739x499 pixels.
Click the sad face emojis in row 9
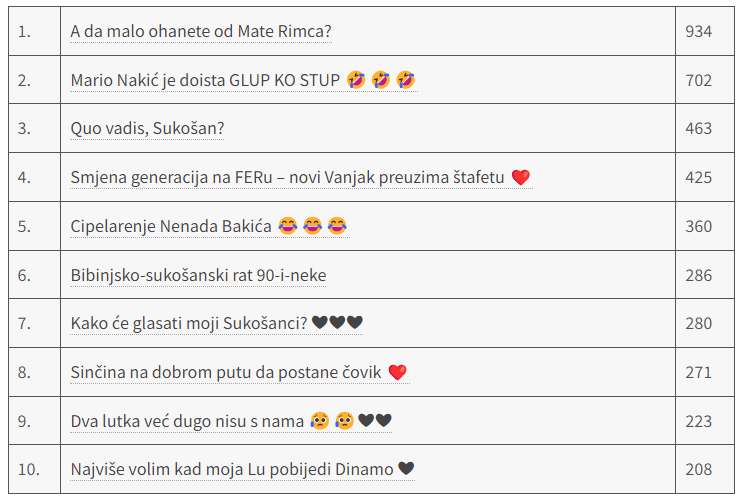tap(333, 422)
